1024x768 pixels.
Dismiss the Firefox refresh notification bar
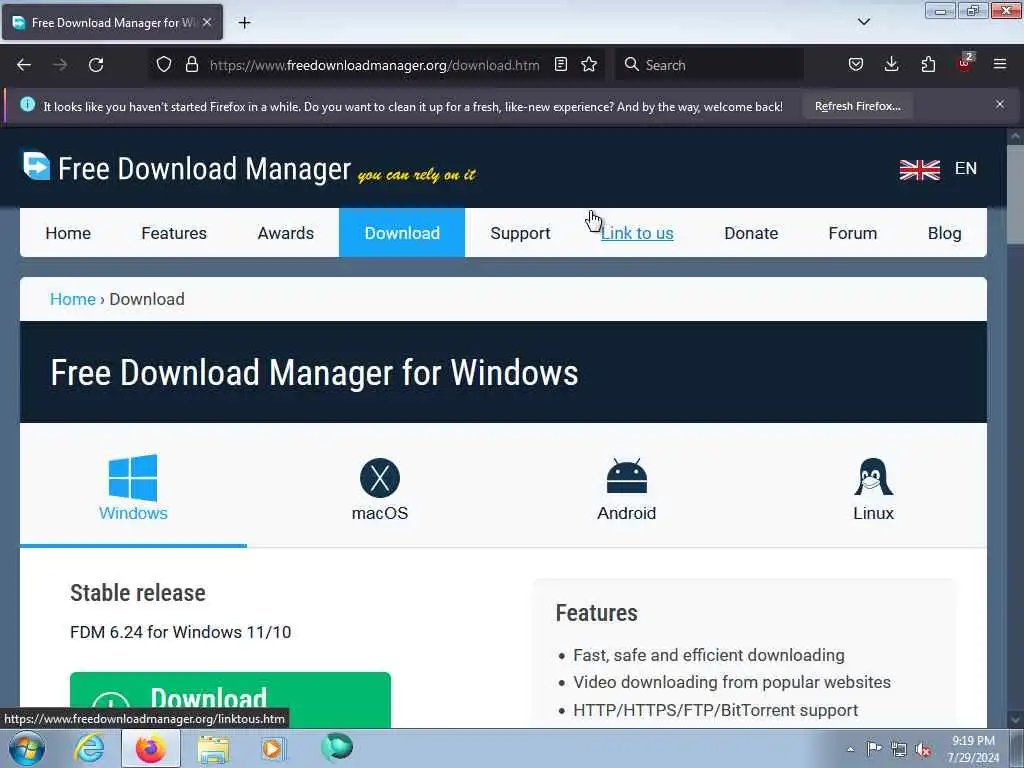coord(1000,104)
